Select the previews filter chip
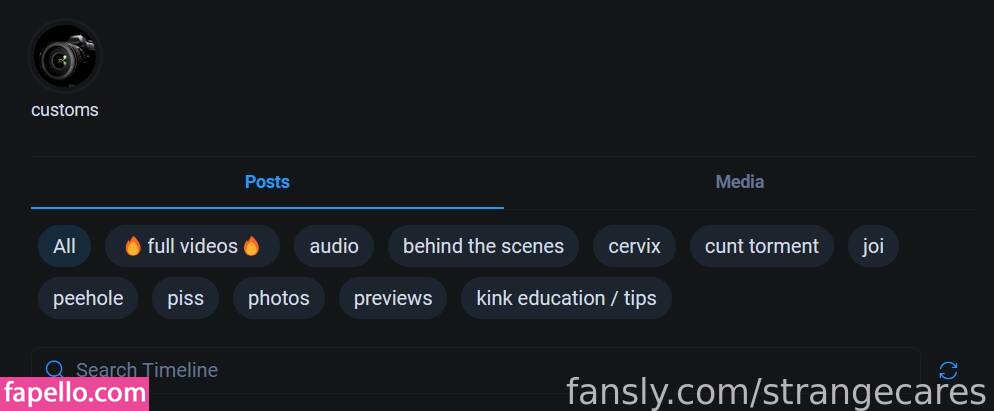994x411 pixels. point(393,298)
